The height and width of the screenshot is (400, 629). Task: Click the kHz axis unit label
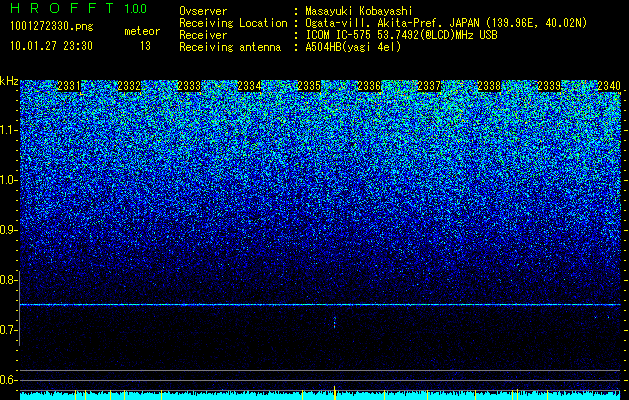coord(9,81)
